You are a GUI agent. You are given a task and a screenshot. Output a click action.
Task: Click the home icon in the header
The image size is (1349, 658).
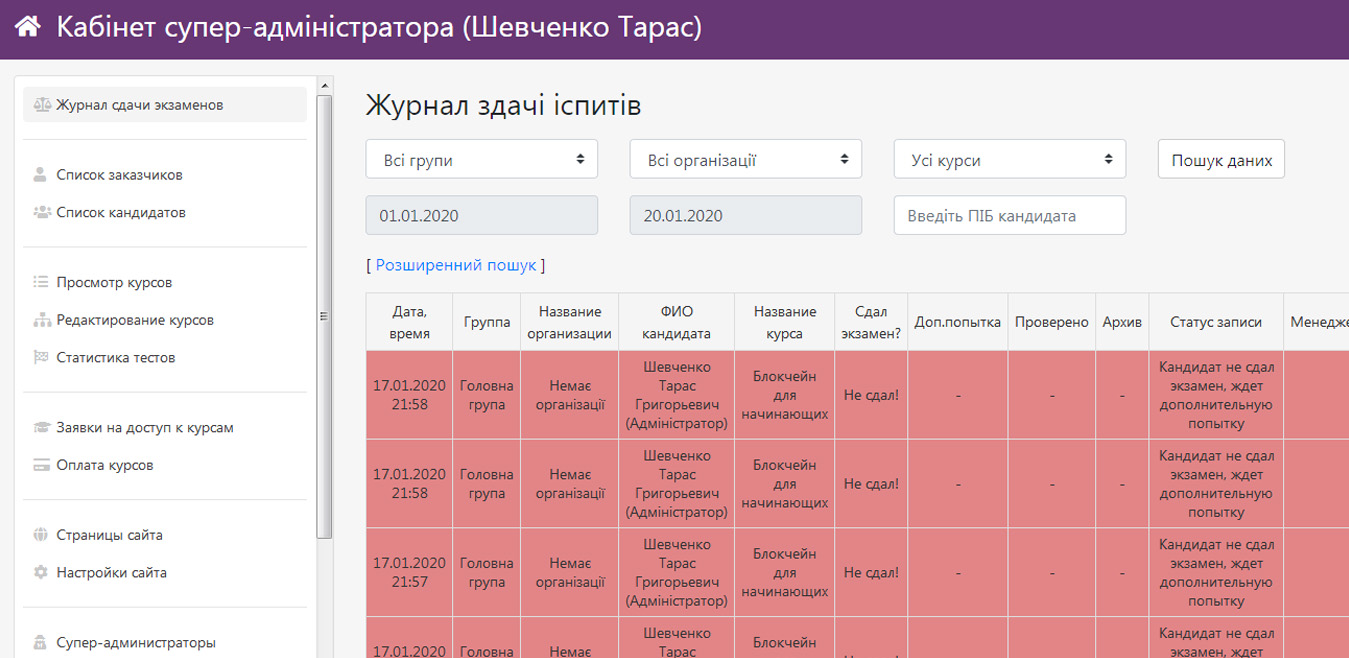(x=27, y=27)
